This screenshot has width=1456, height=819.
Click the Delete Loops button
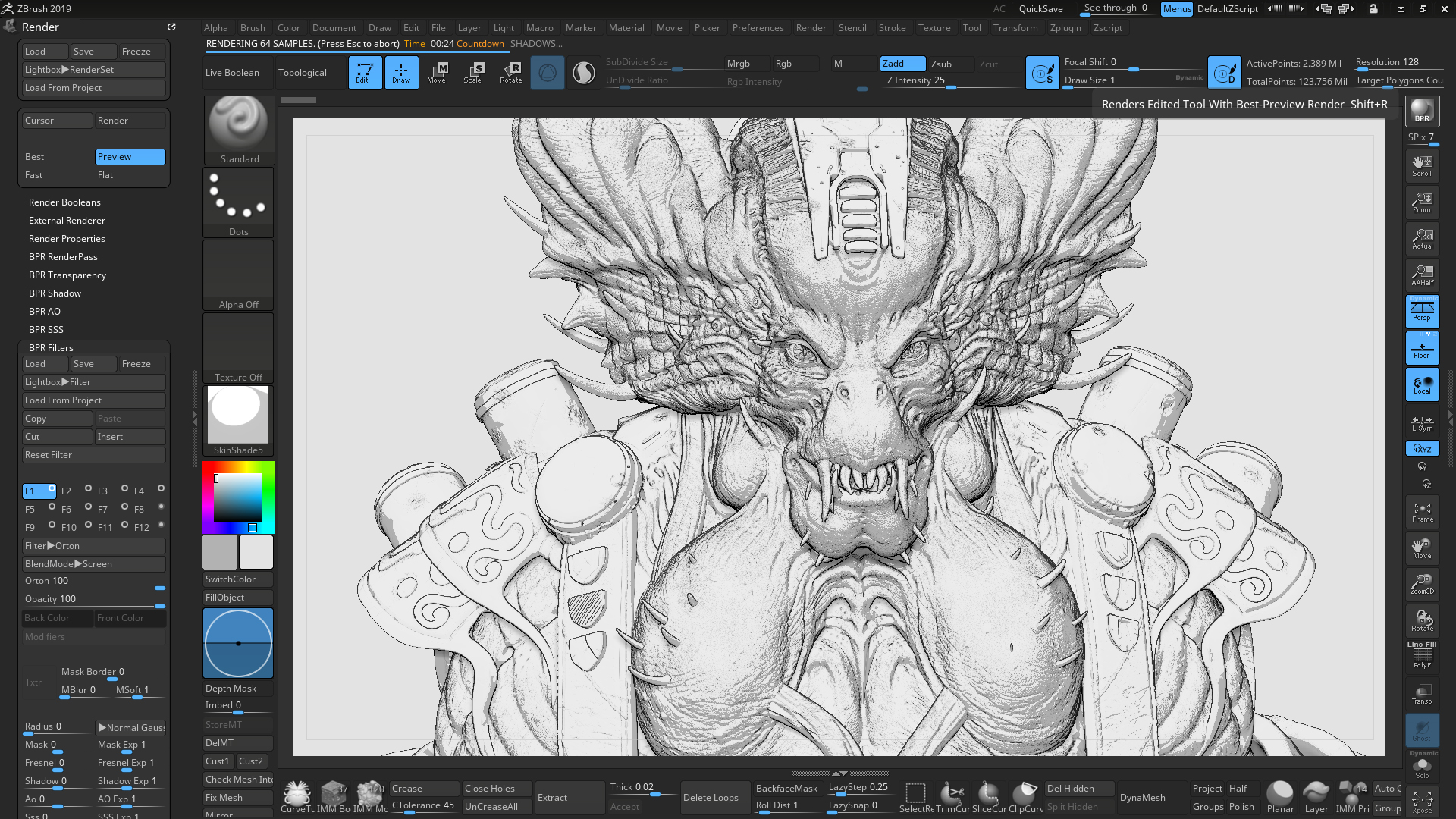(715, 798)
